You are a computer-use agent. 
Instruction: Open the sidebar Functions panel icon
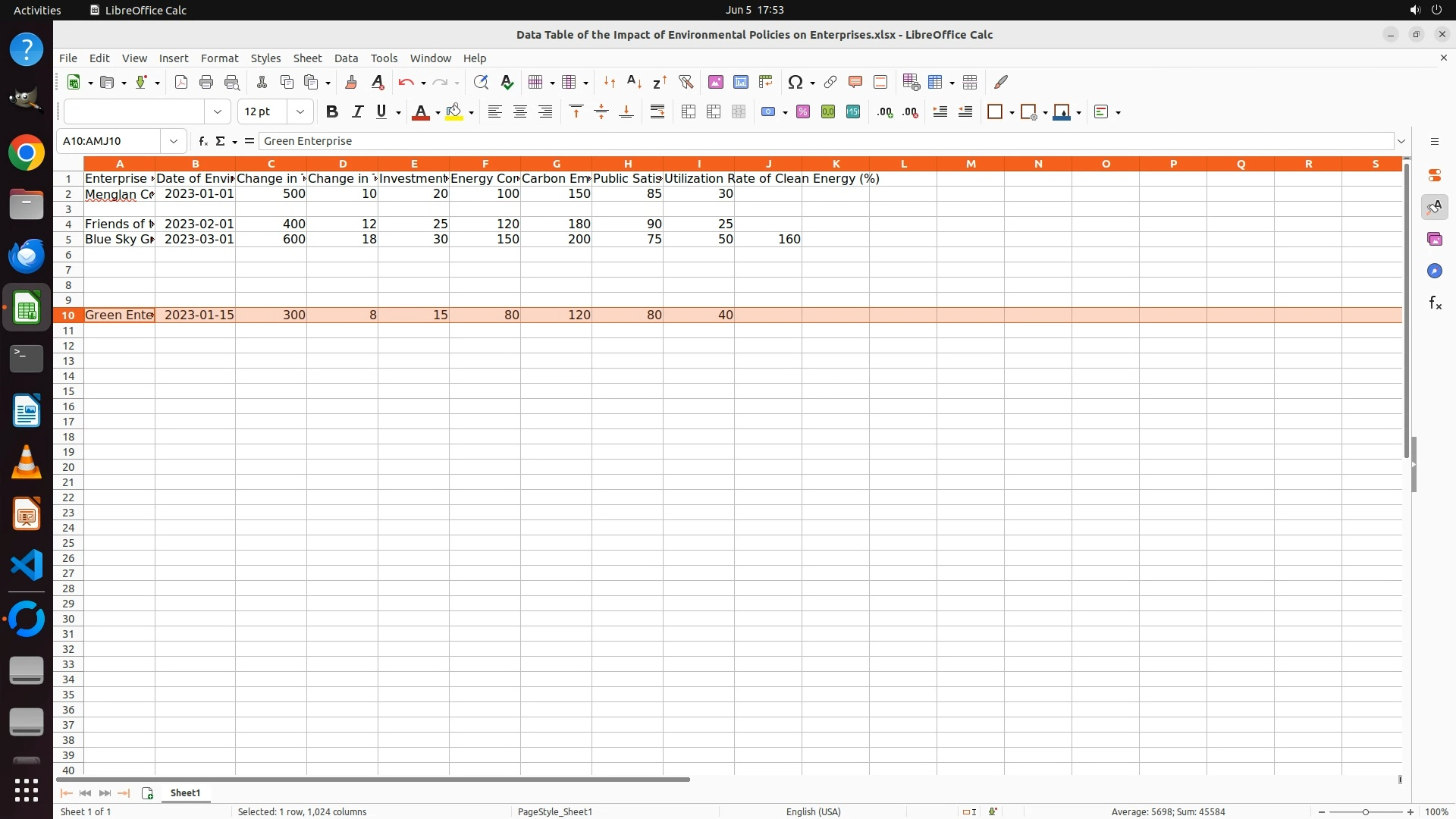coord(1435,303)
